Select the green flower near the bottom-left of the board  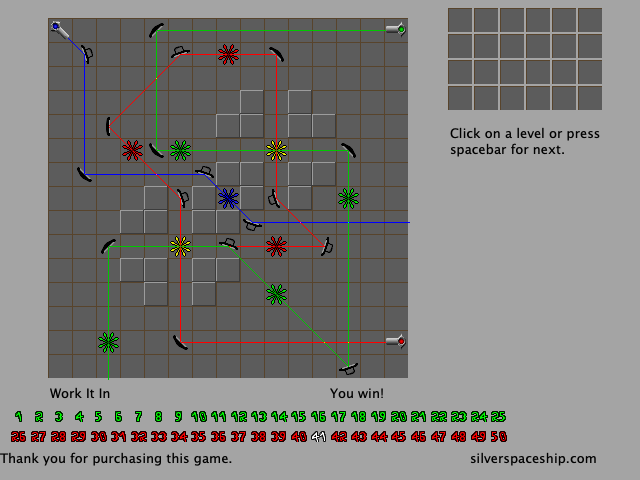[109, 342]
